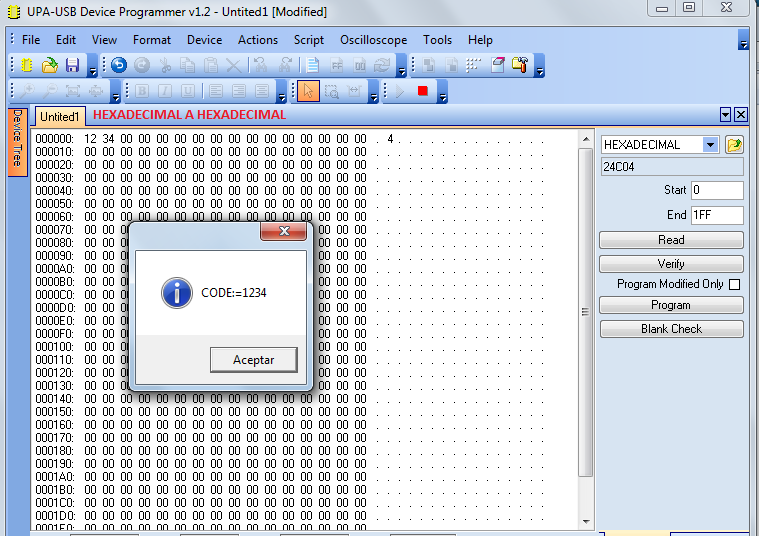Click the Blank Check button

click(x=671, y=329)
